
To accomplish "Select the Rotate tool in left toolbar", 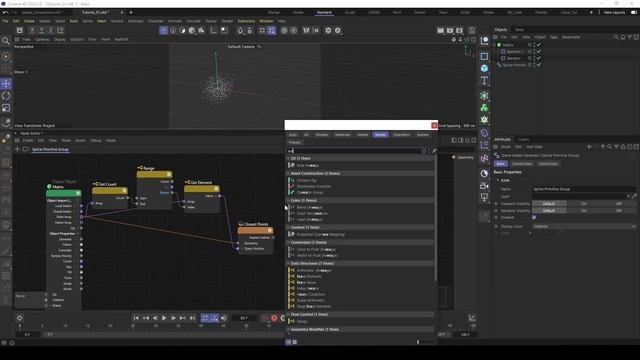I will coord(6,96).
